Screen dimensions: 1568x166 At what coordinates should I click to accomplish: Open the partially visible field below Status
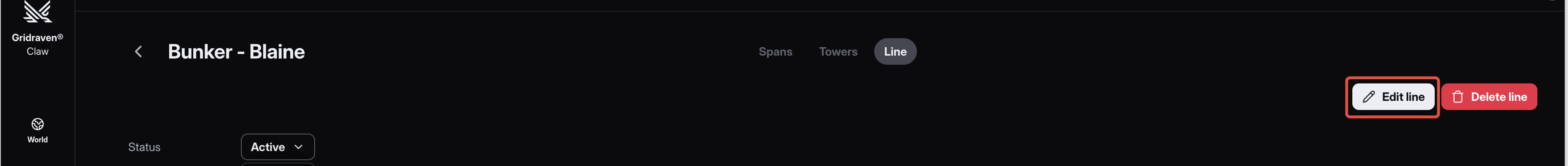coord(278,164)
